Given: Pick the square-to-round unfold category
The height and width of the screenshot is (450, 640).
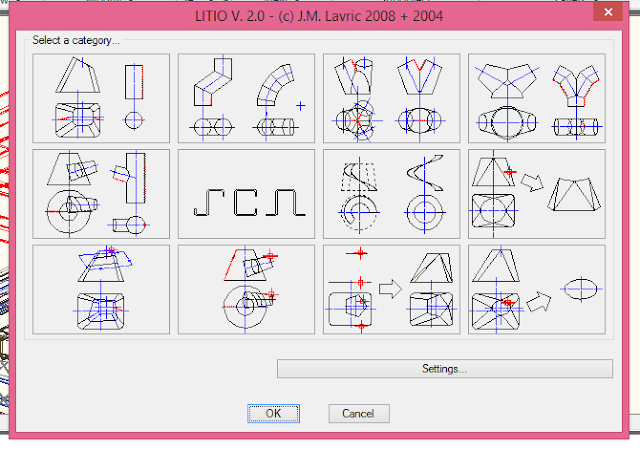Looking at the screenshot, I should coord(537,194).
